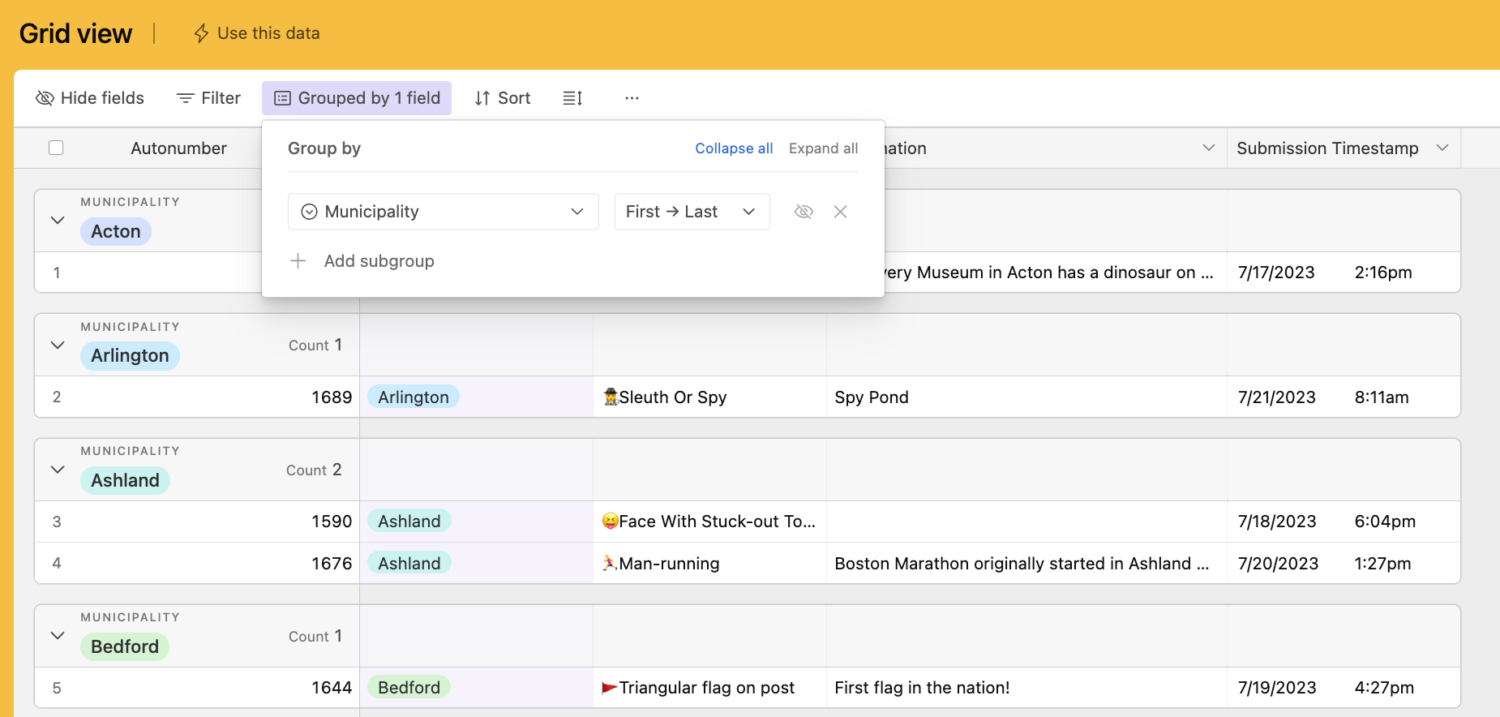Click the Sort toolbar button
The height and width of the screenshot is (717, 1500).
tap(502, 98)
